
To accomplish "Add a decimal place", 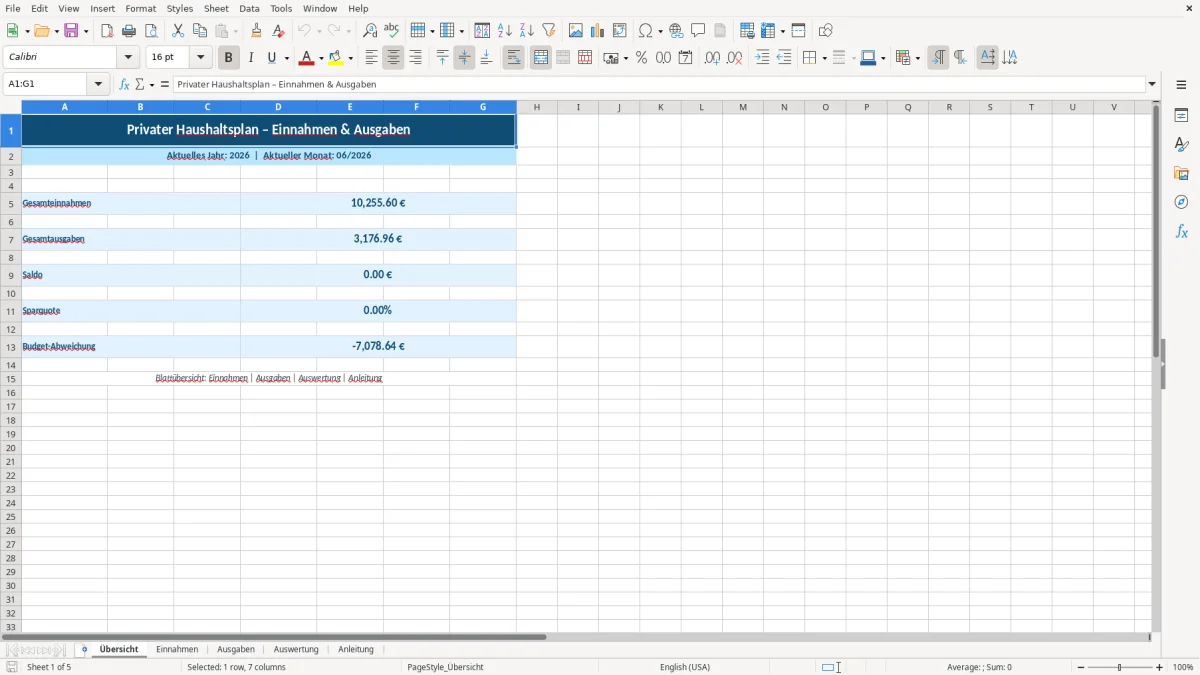I will click(x=712, y=58).
